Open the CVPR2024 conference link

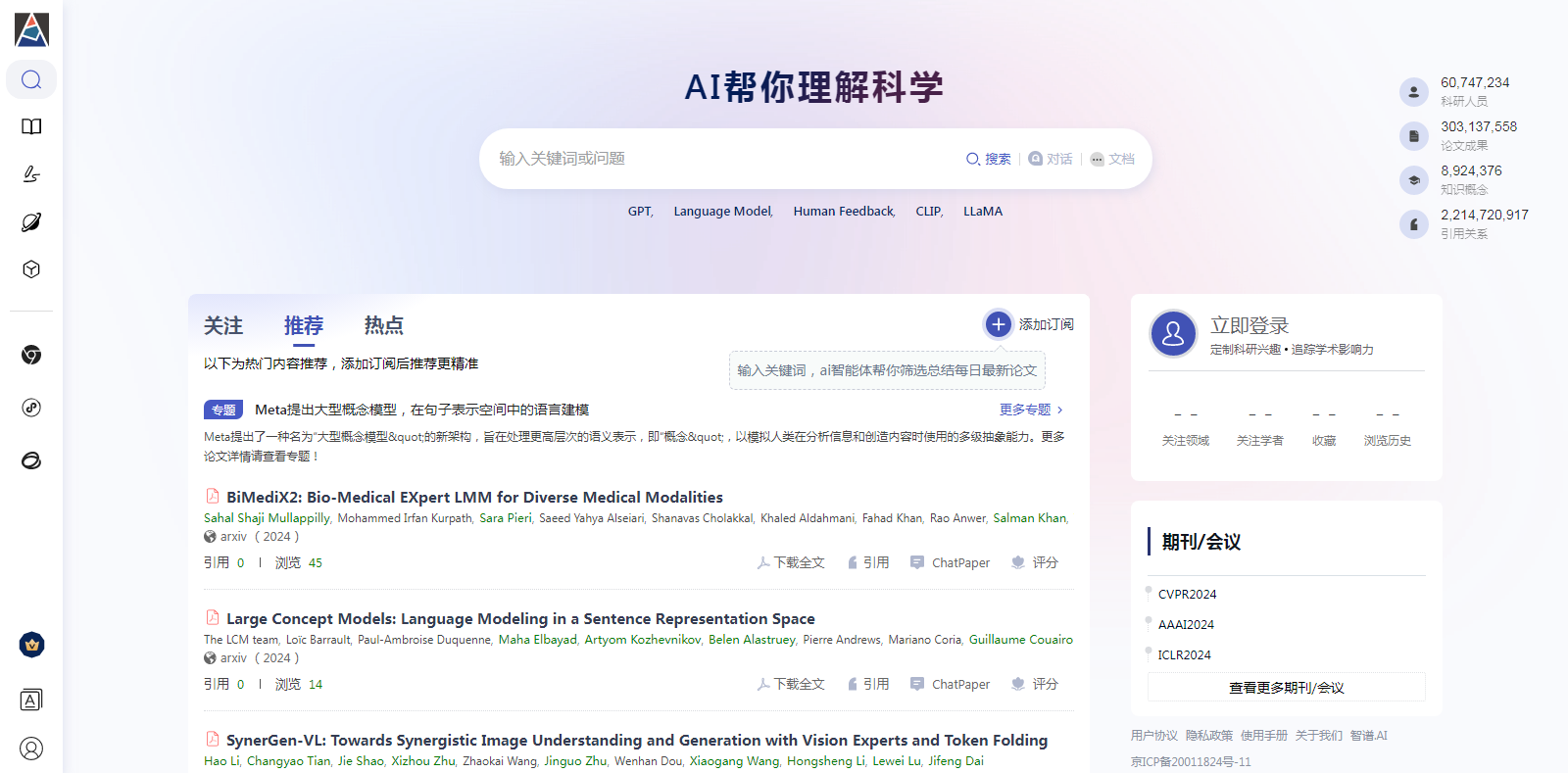1187,595
